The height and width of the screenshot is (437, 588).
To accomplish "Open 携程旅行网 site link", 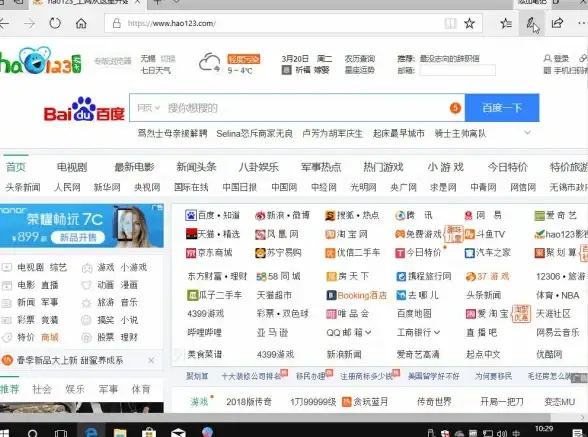I will 424,276.
